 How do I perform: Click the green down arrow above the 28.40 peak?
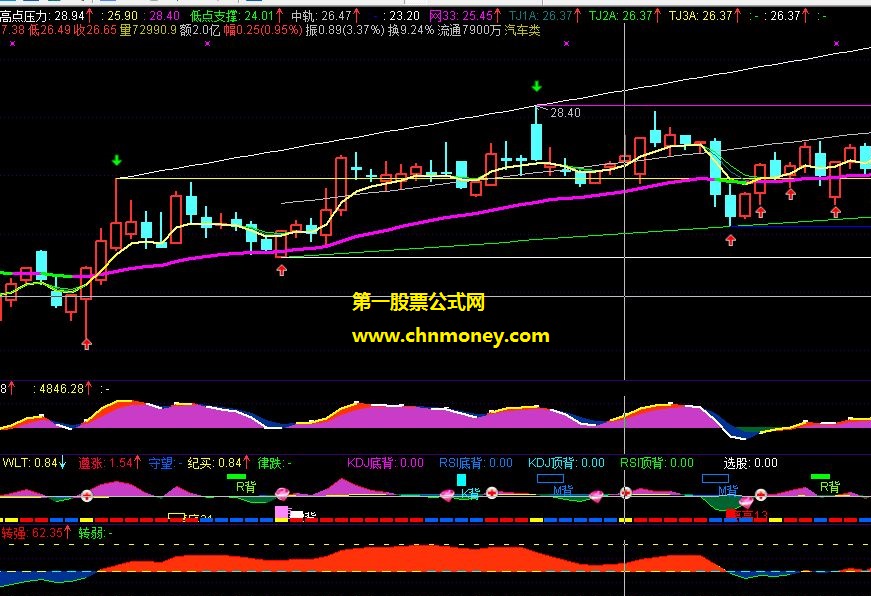(x=536, y=86)
